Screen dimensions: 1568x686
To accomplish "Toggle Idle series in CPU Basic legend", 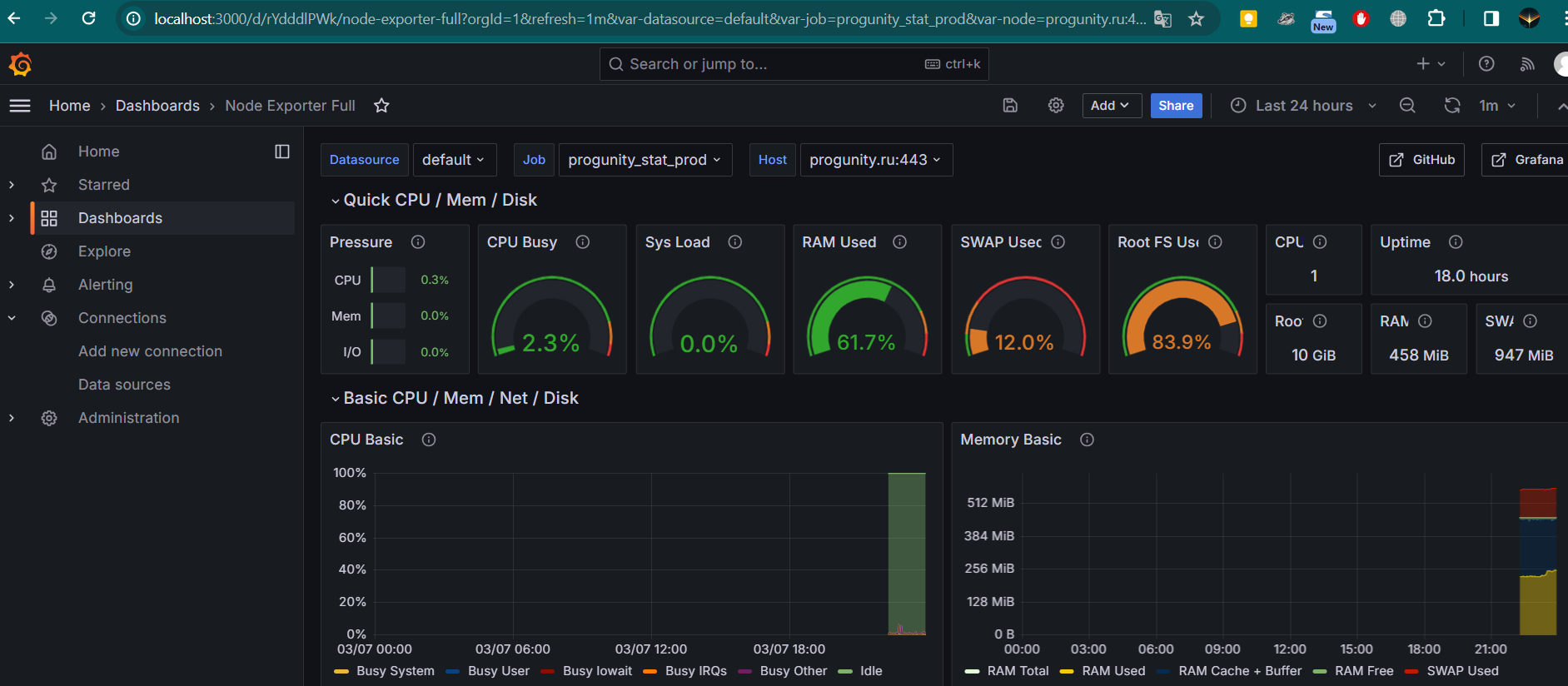I will coord(870,671).
